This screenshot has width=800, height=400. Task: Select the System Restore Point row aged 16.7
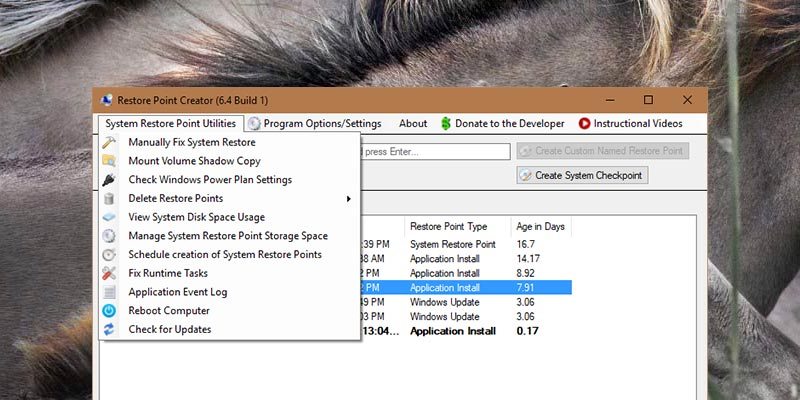coord(465,244)
